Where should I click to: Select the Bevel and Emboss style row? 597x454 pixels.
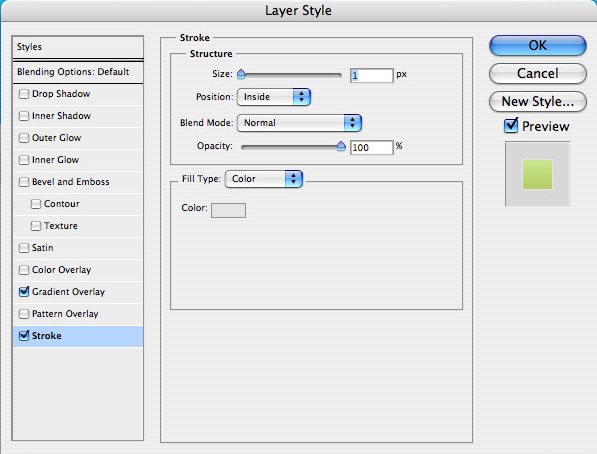pos(78,182)
